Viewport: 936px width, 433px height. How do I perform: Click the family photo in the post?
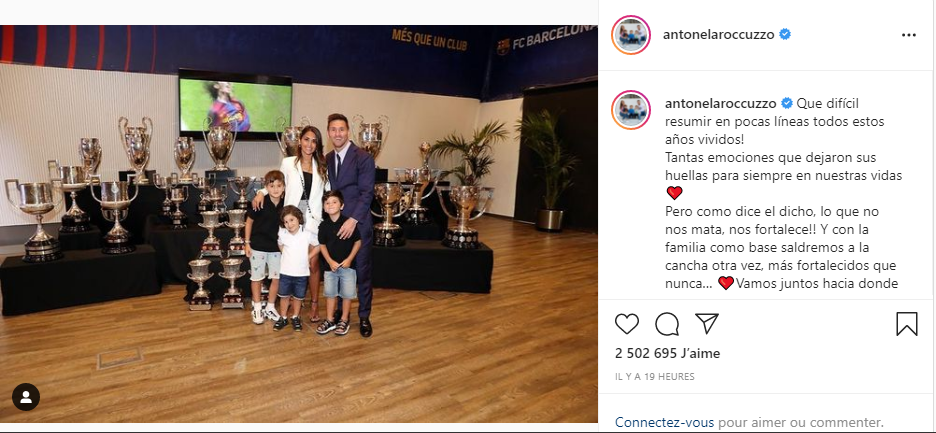click(298, 223)
